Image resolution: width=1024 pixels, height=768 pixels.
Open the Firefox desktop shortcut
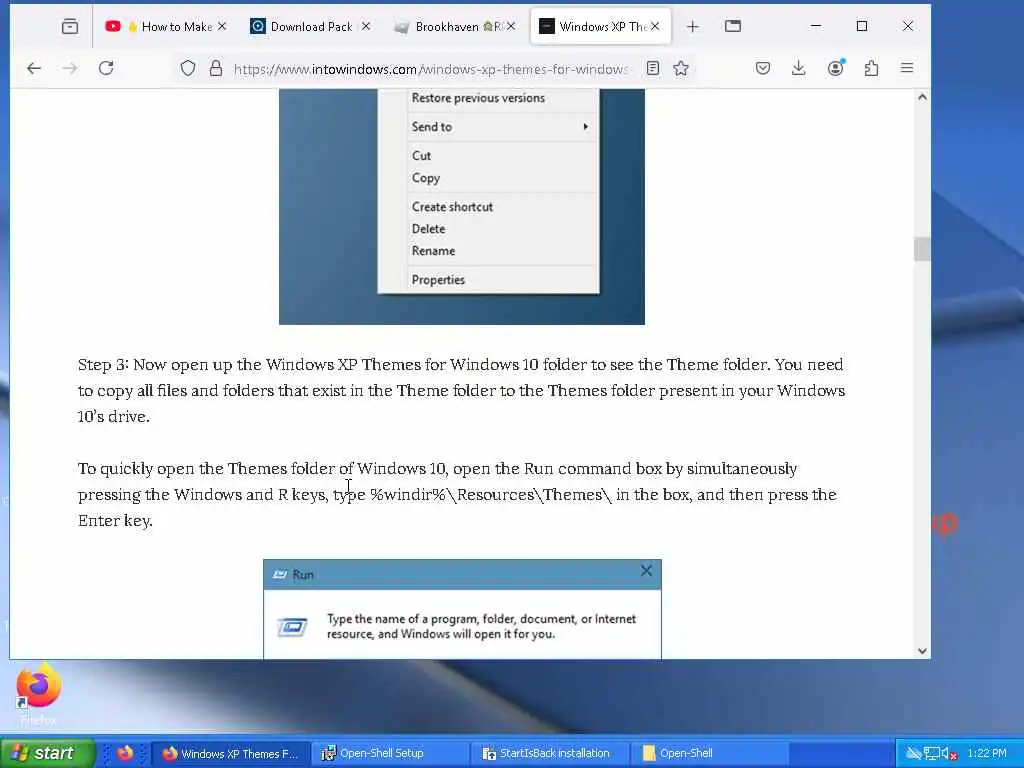click(x=38, y=694)
